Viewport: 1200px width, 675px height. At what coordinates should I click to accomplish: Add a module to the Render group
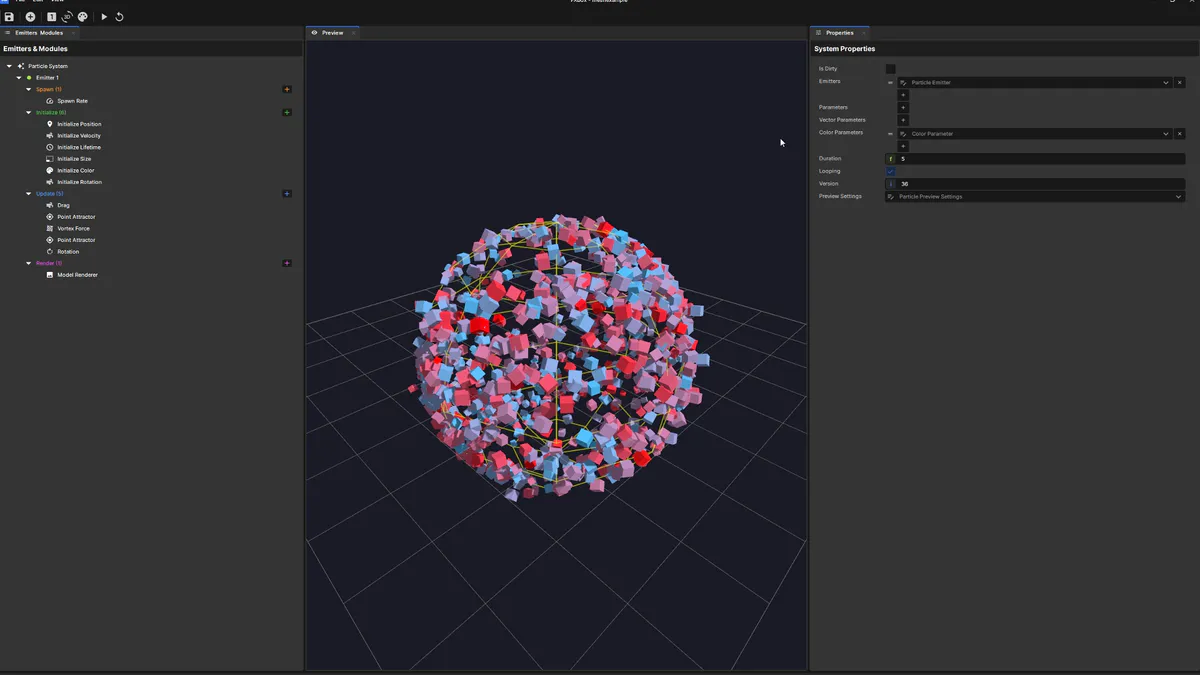[287, 263]
